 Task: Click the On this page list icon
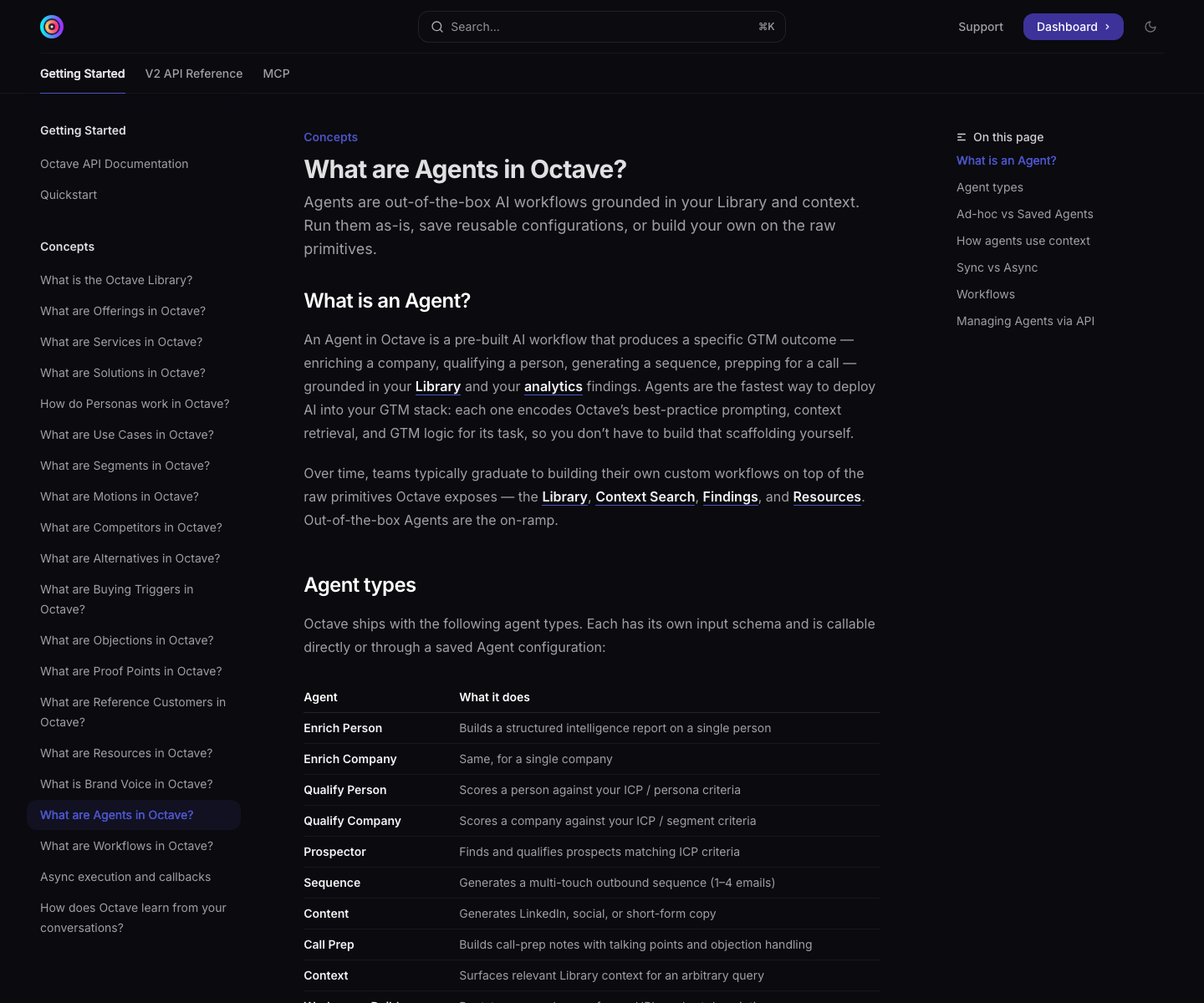point(962,137)
